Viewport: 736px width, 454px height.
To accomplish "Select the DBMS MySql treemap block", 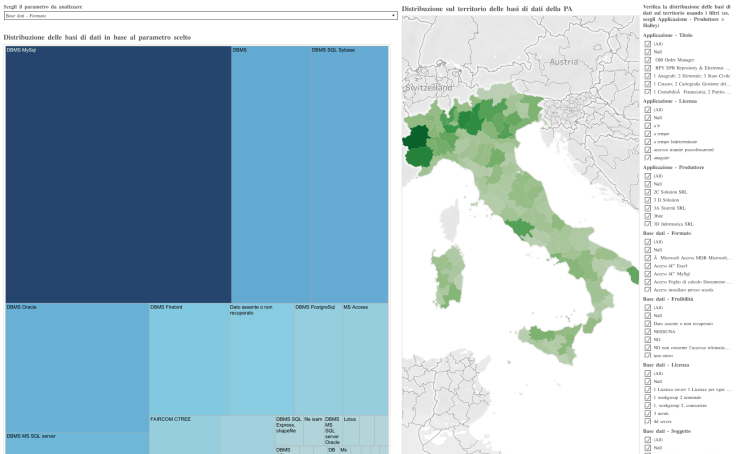I will [118, 174].
